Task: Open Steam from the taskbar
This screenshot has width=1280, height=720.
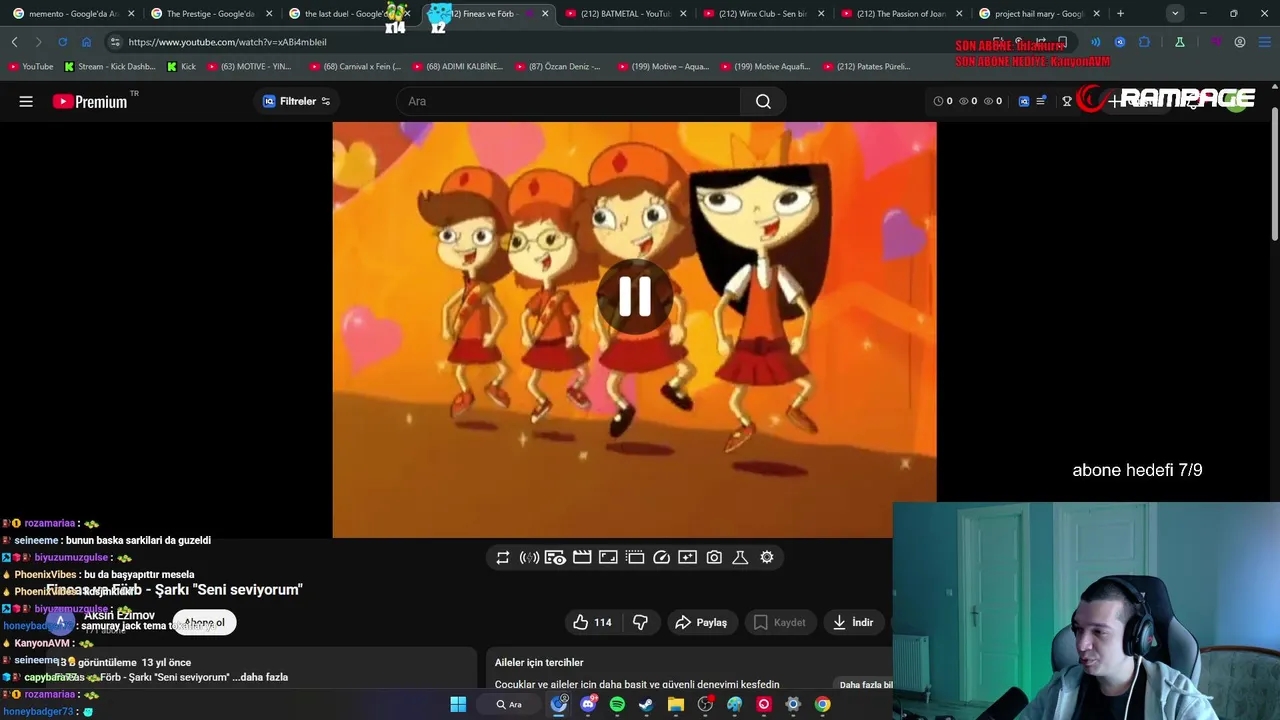Action: 646,704
